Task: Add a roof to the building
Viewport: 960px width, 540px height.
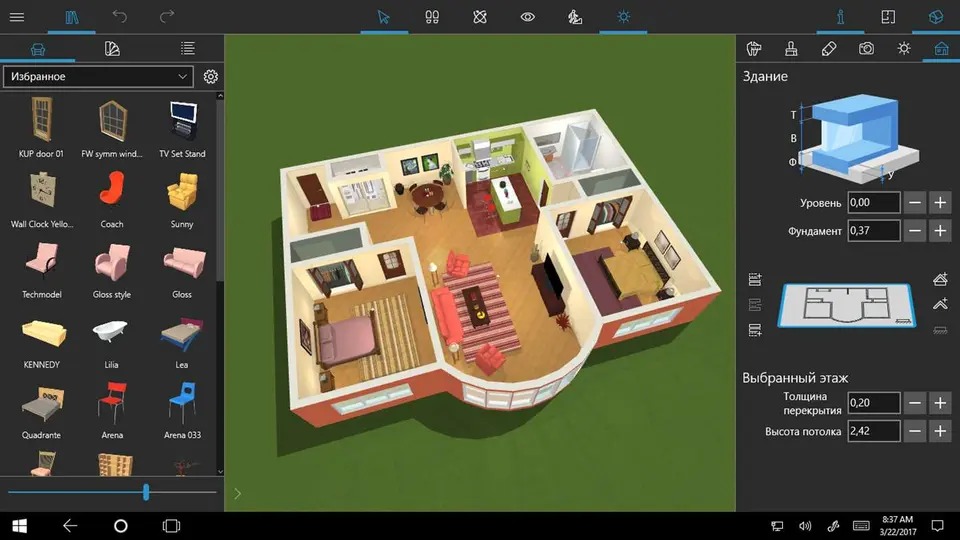Action: [940, 279]
